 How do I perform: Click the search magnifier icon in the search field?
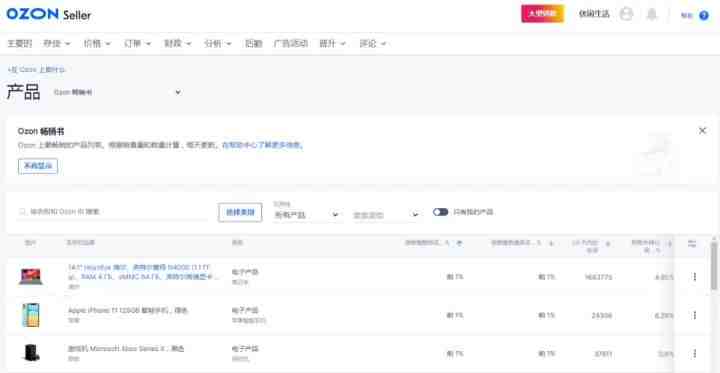pos(22,212)
